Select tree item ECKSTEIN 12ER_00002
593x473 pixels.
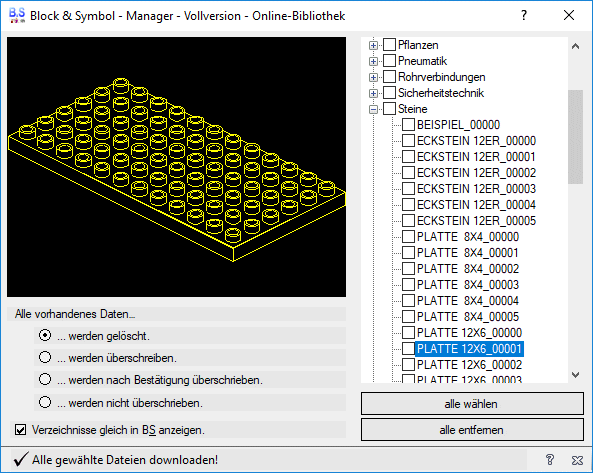pyautogui.click(x=476, y=173)
